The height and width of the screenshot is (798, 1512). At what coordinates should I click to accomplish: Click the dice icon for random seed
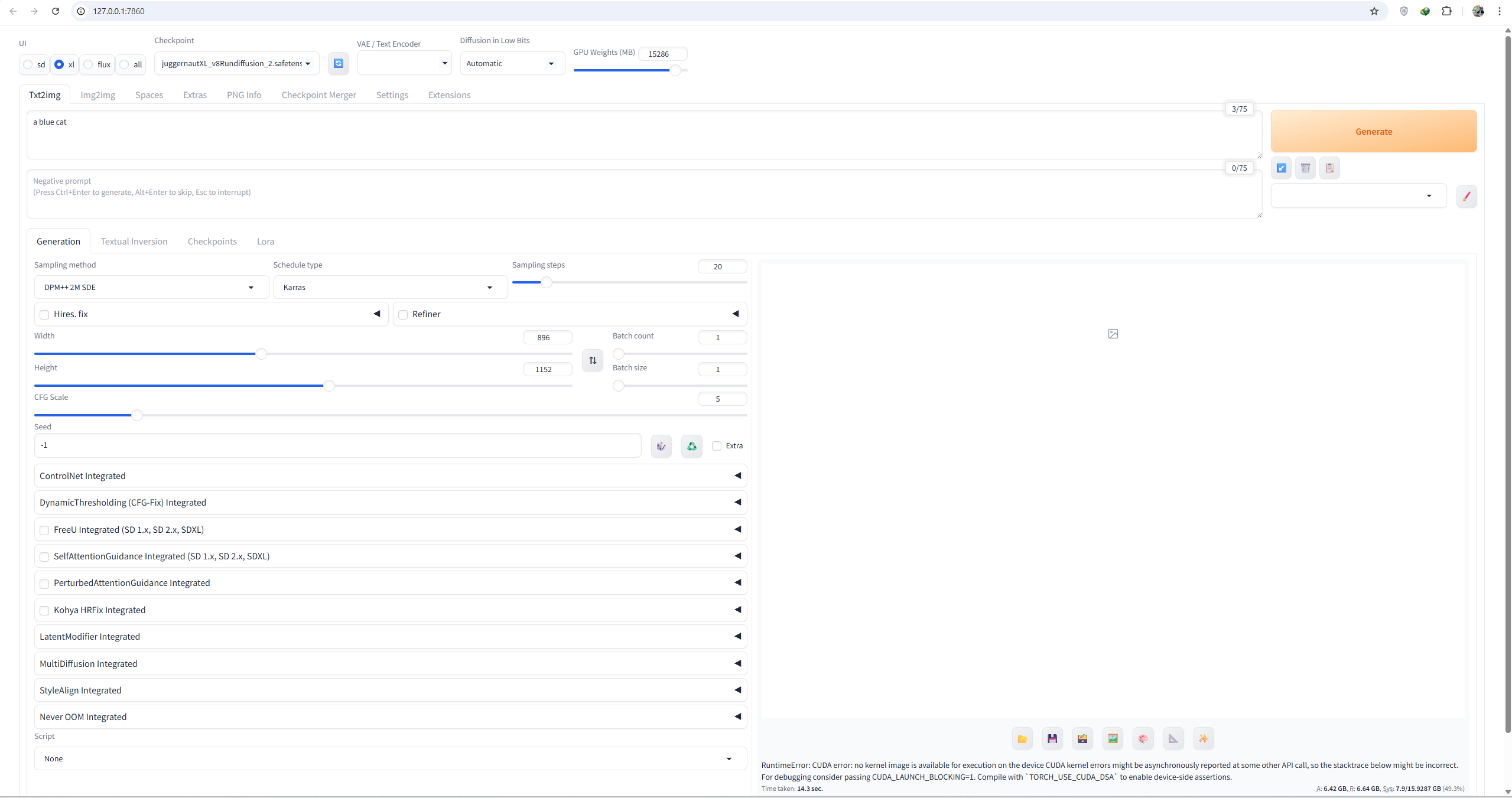click(x=661, y=446)
